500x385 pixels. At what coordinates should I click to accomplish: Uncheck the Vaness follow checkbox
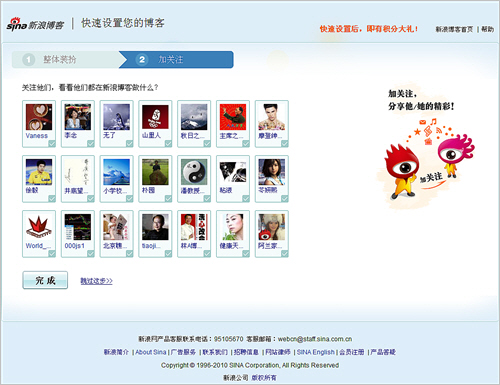52,144
